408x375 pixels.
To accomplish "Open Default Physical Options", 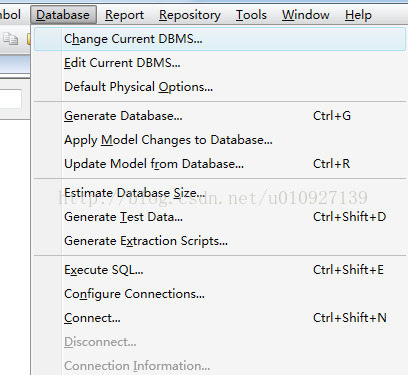I will click(x=220, y=87).
